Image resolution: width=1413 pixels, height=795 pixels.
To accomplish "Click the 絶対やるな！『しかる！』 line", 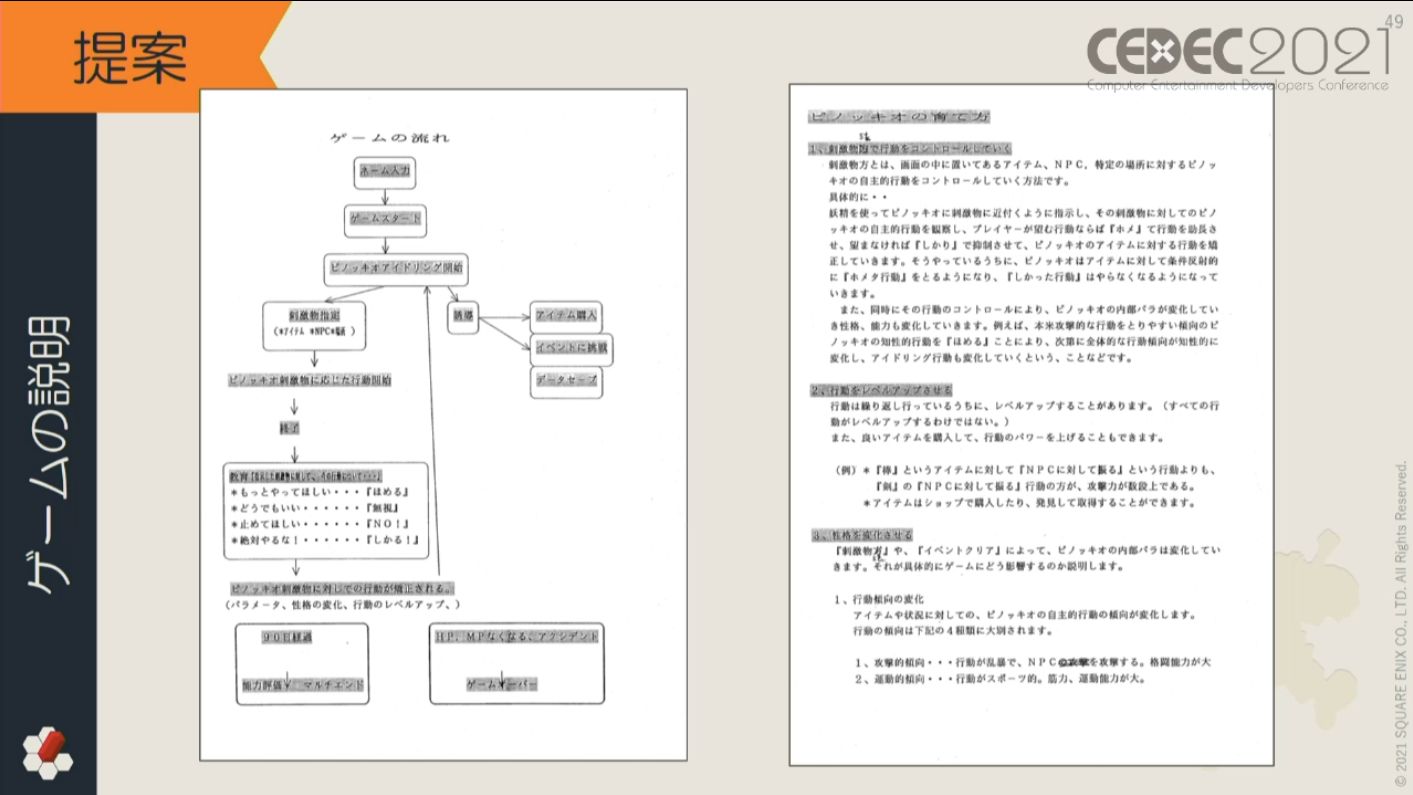I will pos(324,541).
